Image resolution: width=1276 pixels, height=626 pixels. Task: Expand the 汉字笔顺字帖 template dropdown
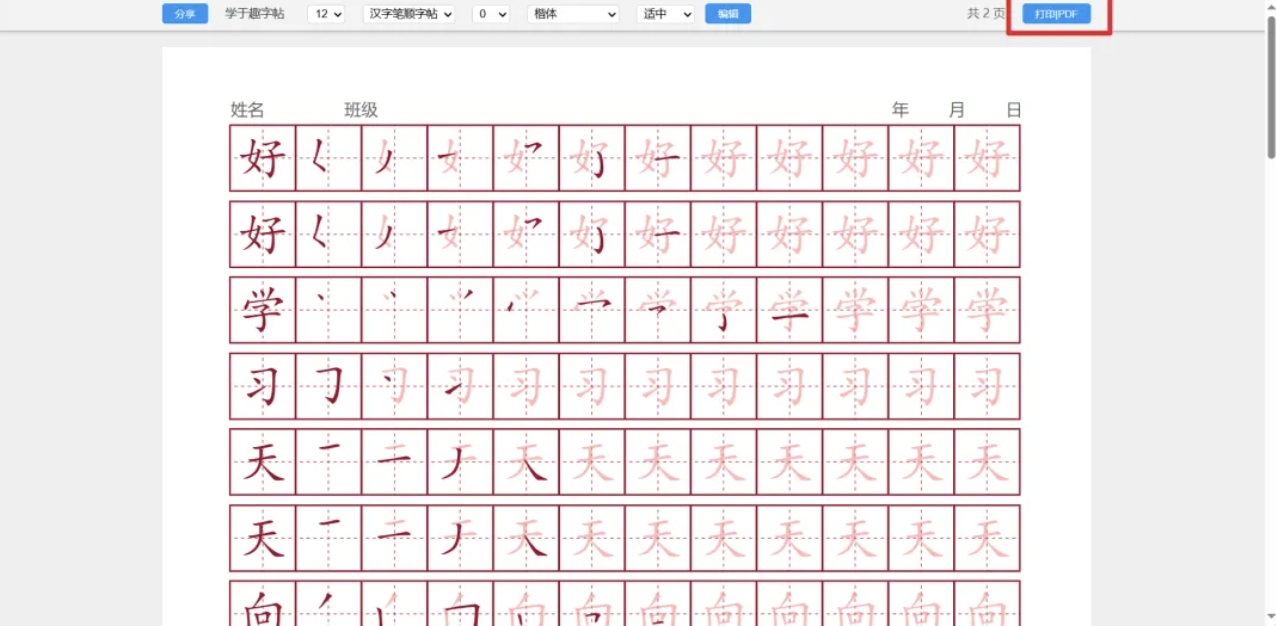[408, 14]
